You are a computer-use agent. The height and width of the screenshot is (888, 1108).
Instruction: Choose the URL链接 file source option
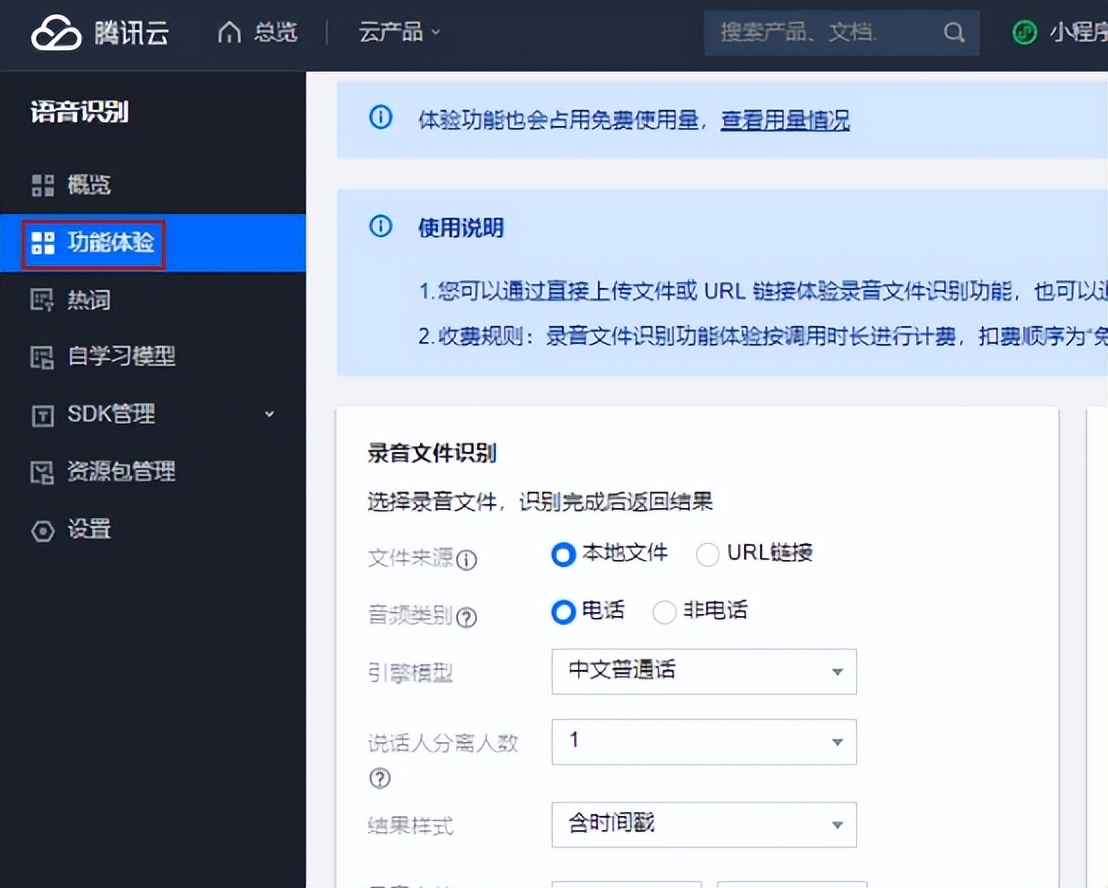pyautogui.click(x=708, y=554)
